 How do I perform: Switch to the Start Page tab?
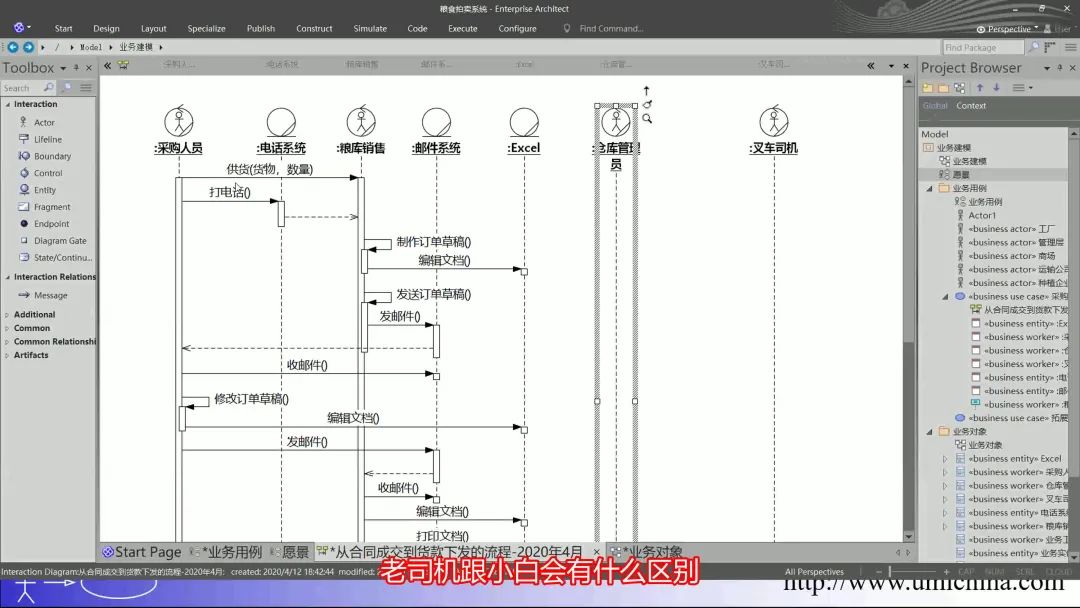142,552
